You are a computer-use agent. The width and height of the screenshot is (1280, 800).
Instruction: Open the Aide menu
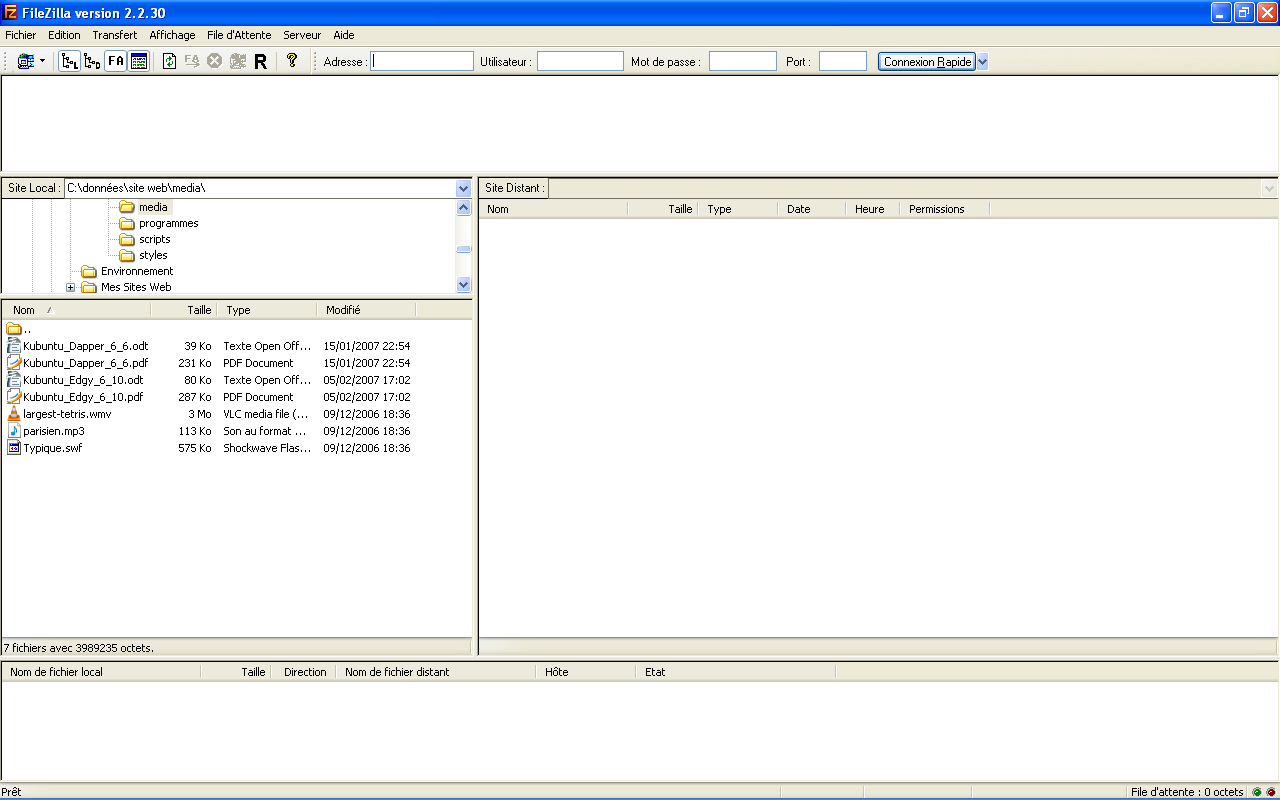coord(344,35)
